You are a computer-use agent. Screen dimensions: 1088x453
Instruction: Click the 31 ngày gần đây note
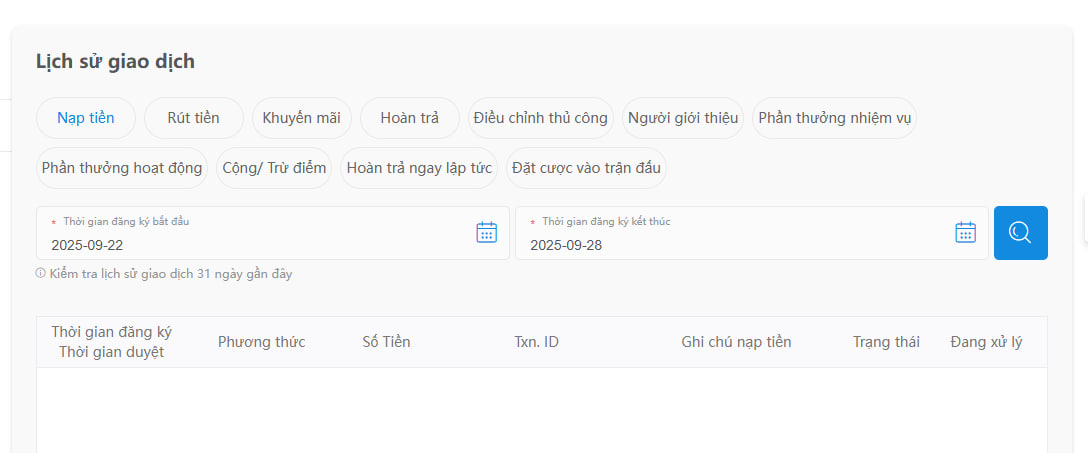171,274
